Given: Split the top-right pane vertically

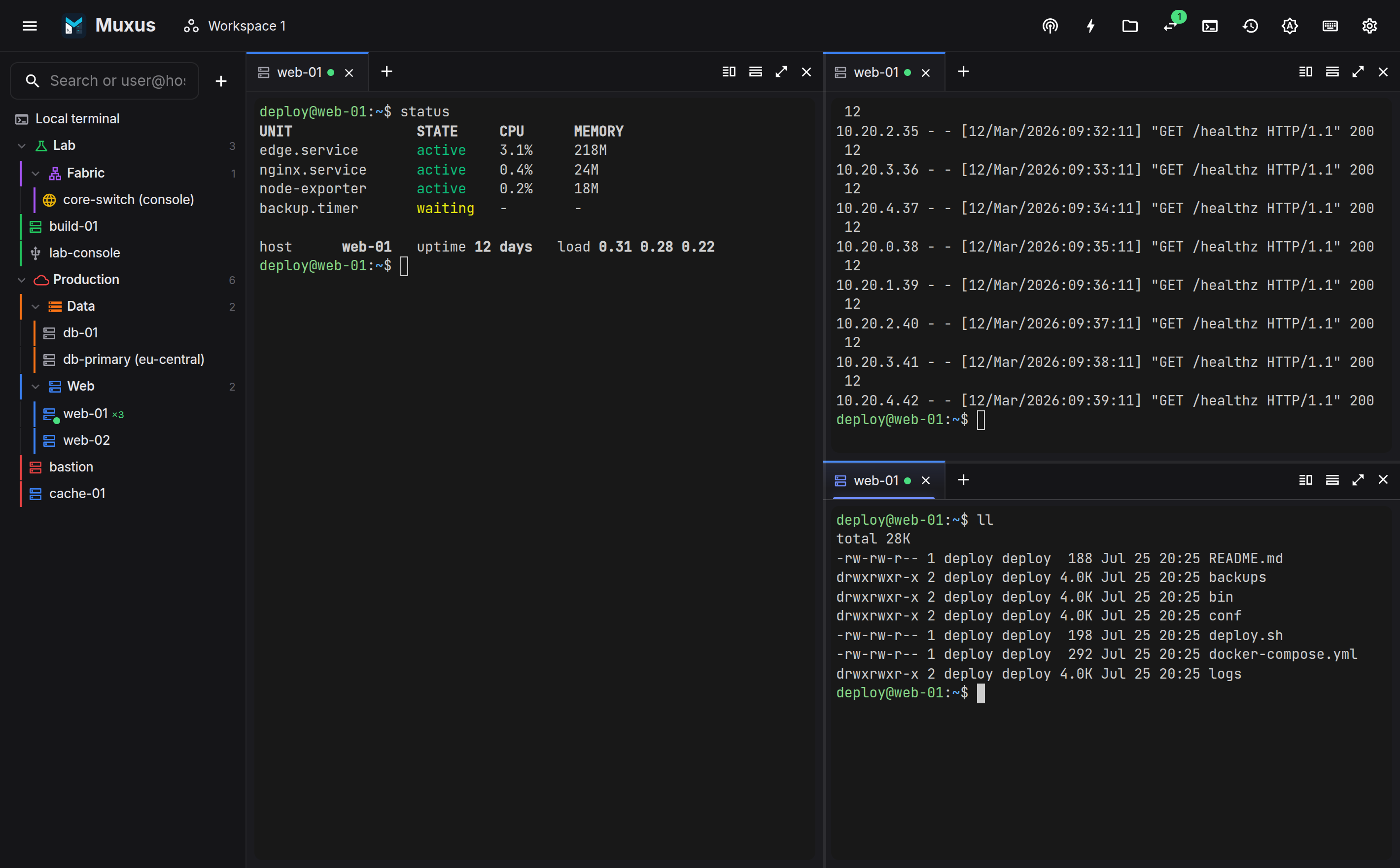Looking at the screenshot, I should pyautogui.click(x=1305, y=72).
